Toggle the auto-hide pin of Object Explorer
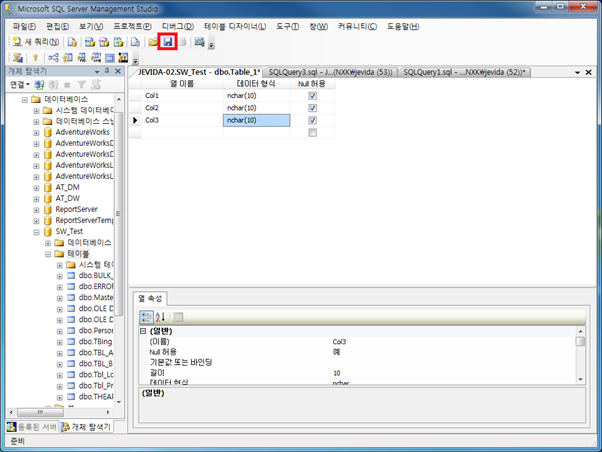Image resolution: width=602 pixels, height=452 pixels. tap(107, 71)
